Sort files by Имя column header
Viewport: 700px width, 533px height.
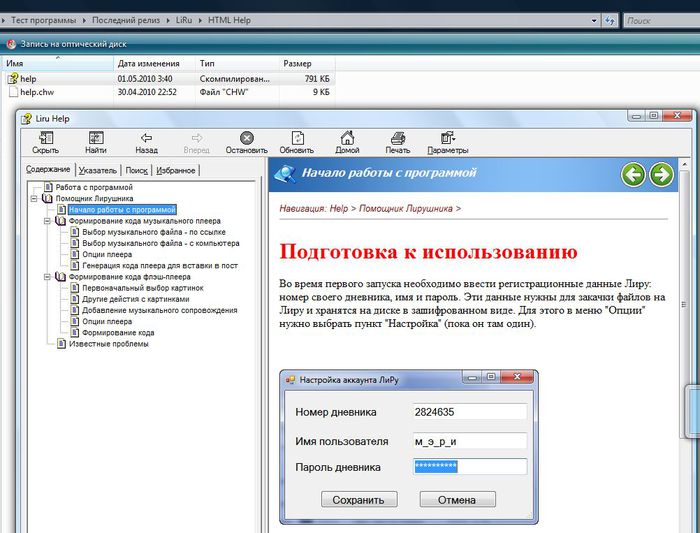[x=57, y=63]
